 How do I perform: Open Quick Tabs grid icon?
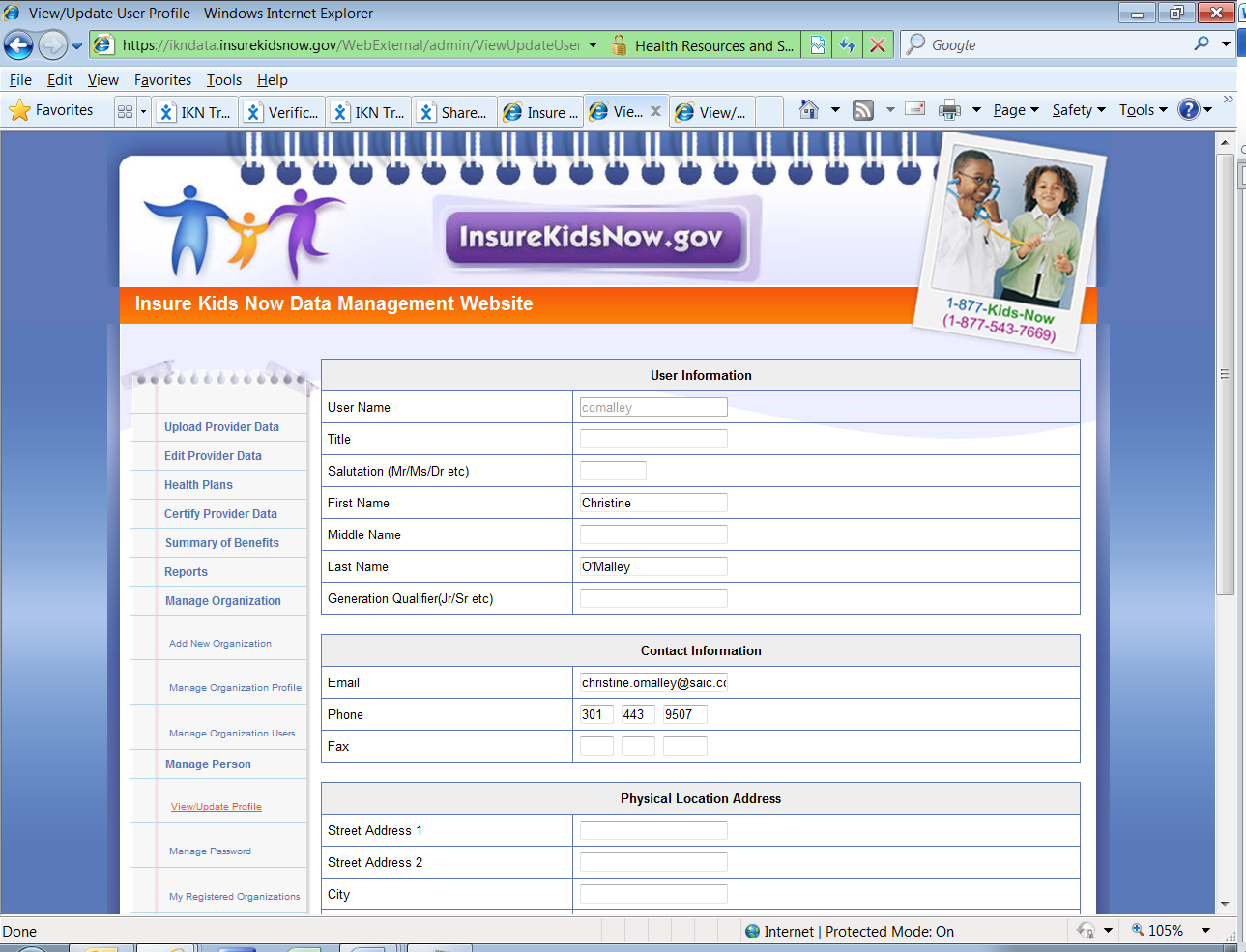pos(125,111)
